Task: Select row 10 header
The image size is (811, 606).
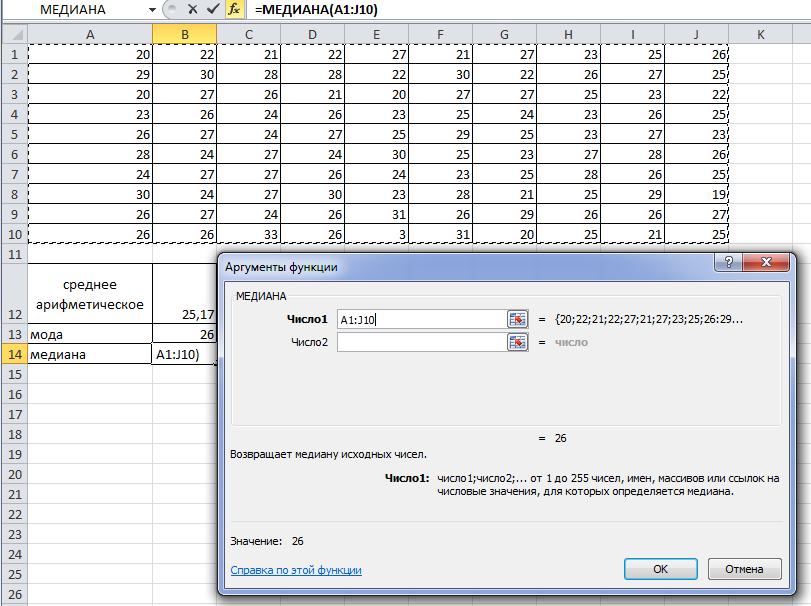Action: coord(15,234)
